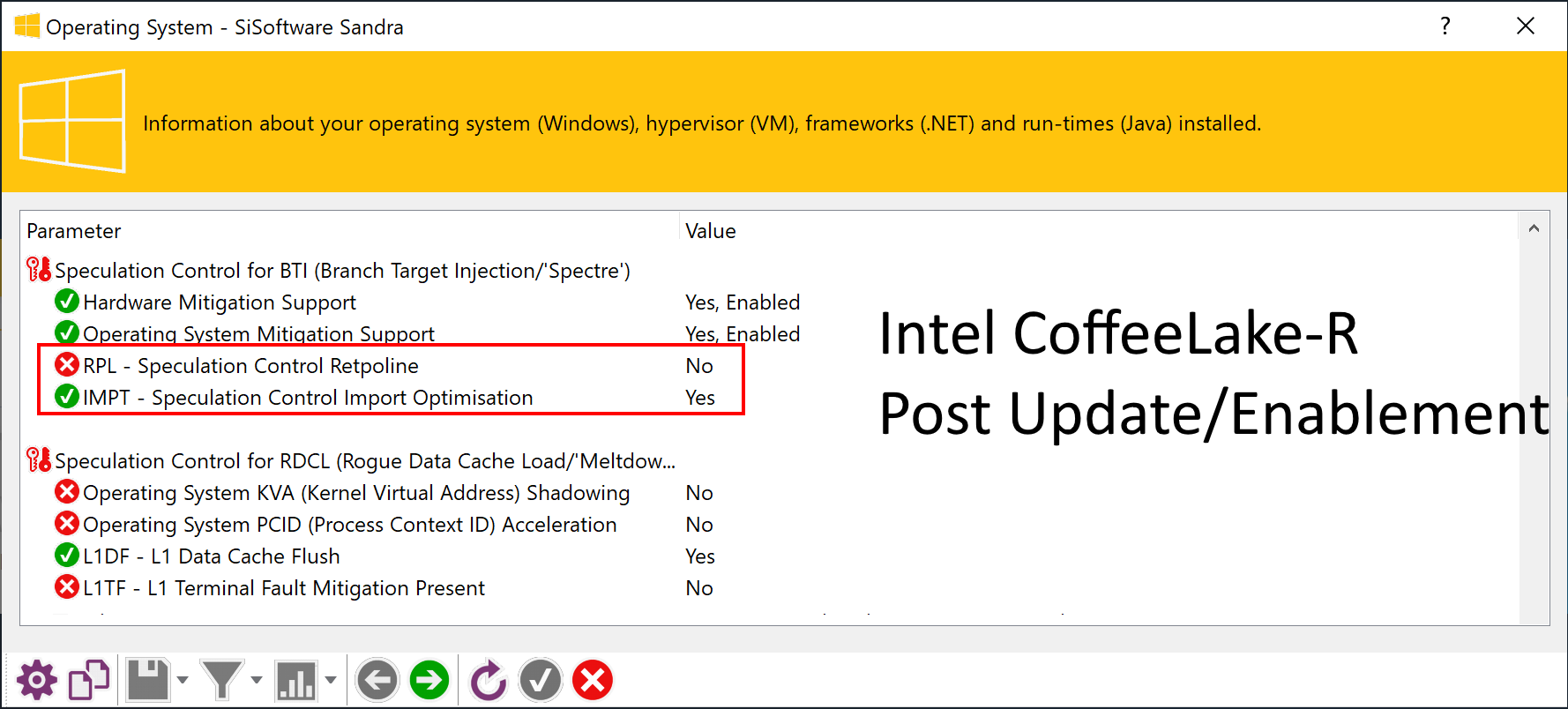Close the Sandra window
The image size is (1568, 709).
1526,26
